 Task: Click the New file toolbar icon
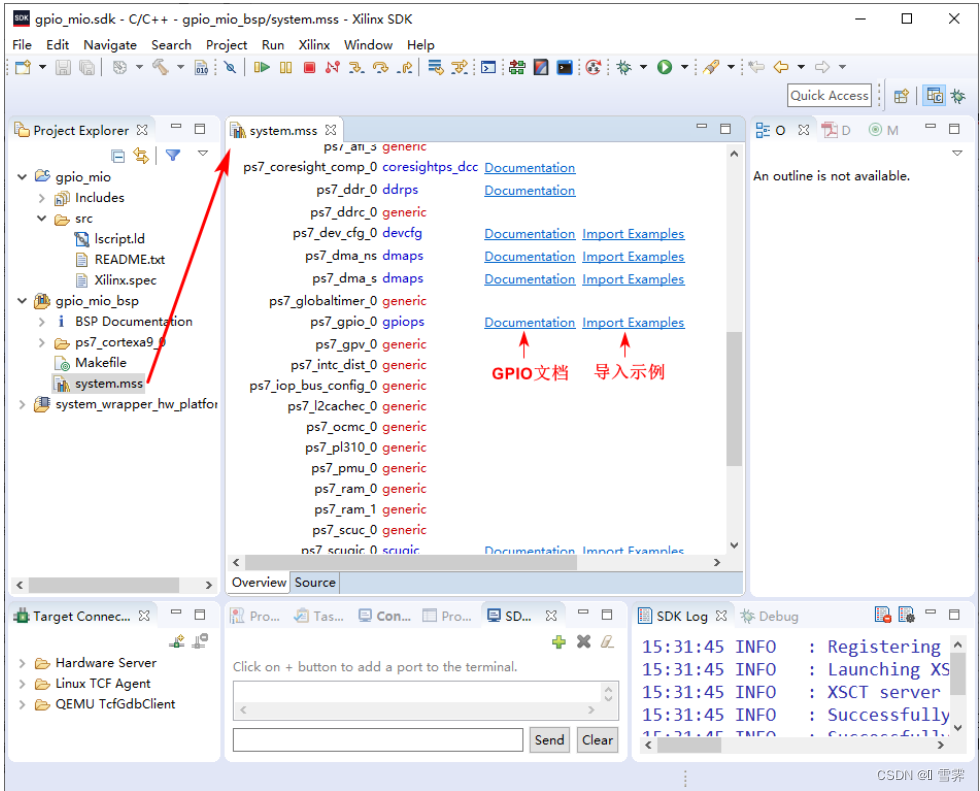coord(23,67)
